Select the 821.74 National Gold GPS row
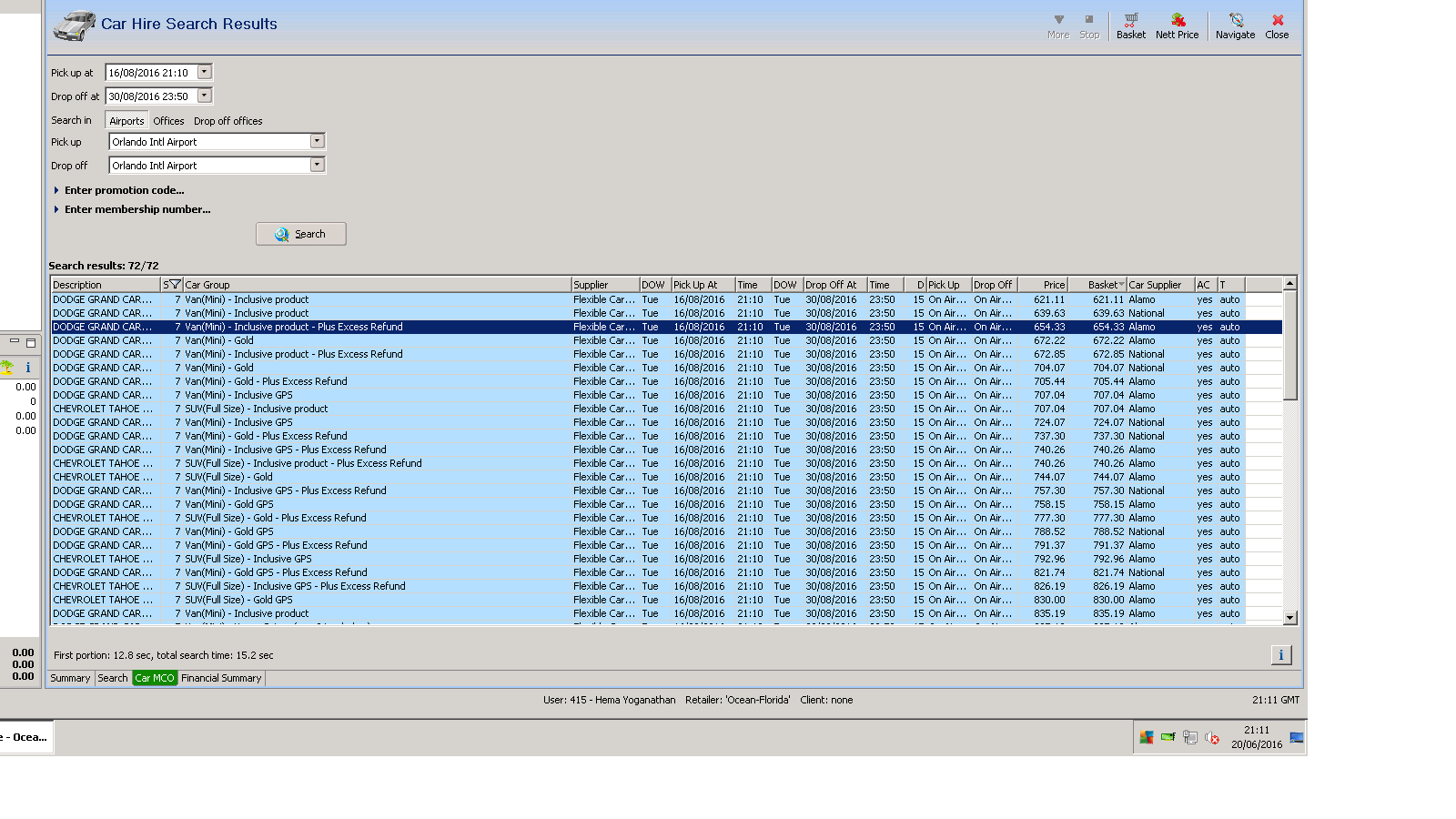The width and height of the screenshot is (1456, 819). 666,572
